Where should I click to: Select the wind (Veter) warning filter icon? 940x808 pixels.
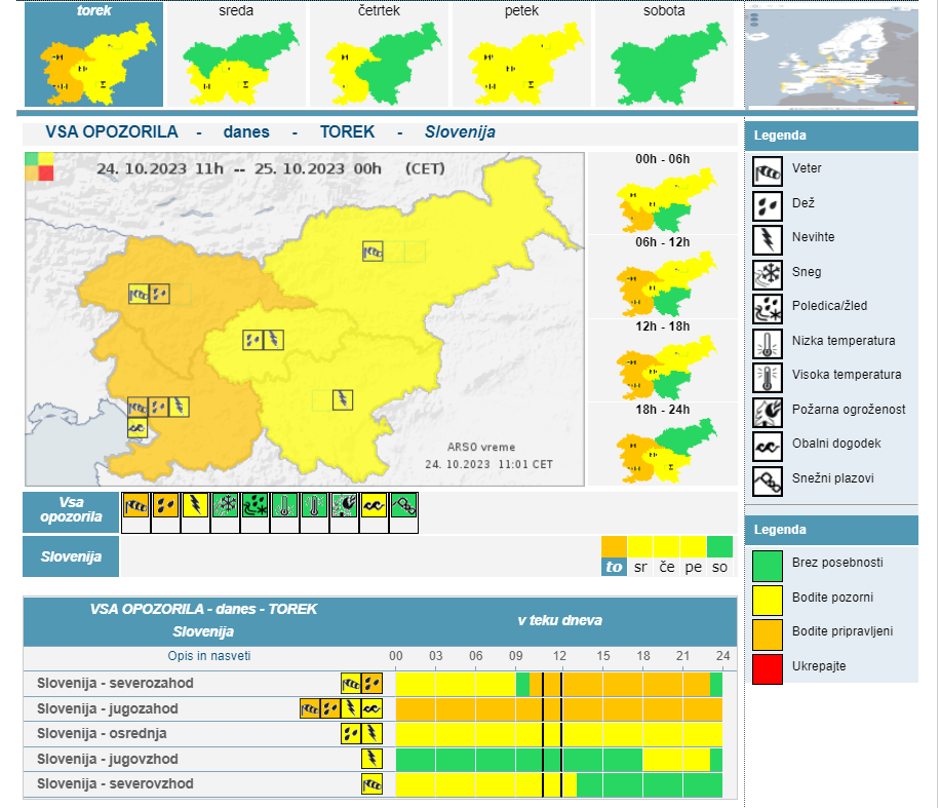[x=135, y=506]
